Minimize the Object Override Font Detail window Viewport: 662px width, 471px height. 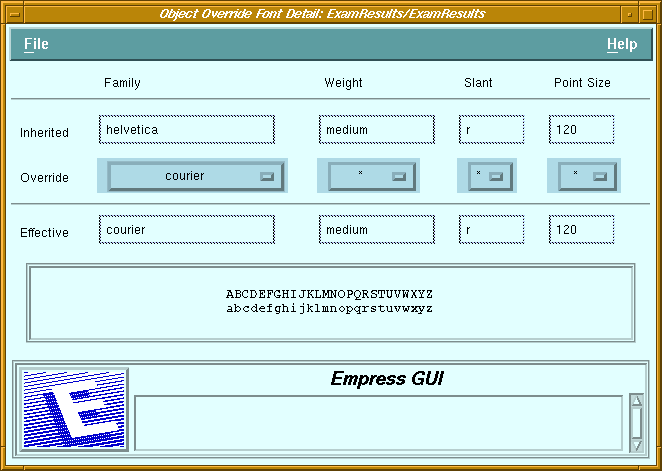point(629,14)
